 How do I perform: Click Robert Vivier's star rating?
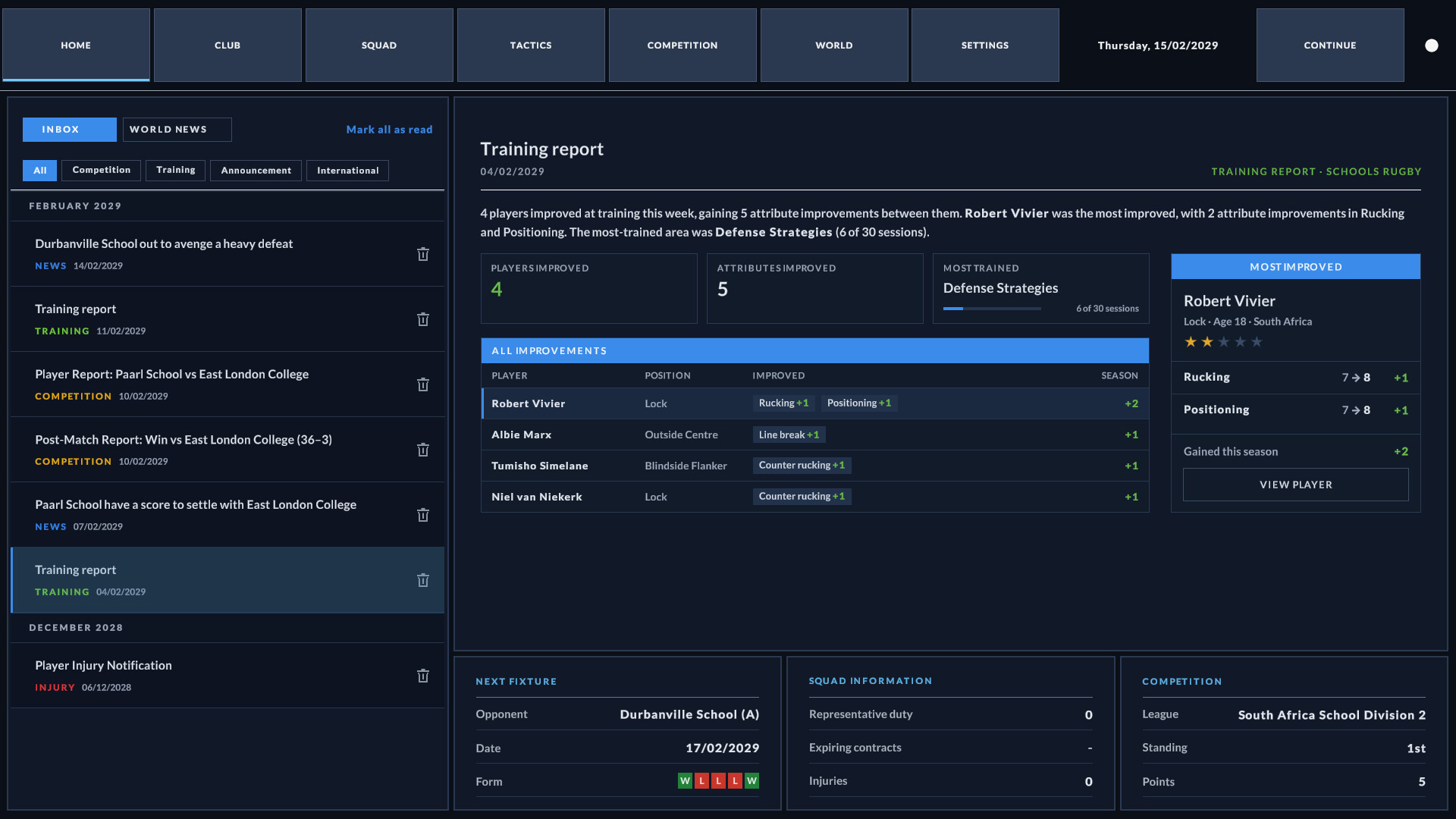tap(1223, 342)
